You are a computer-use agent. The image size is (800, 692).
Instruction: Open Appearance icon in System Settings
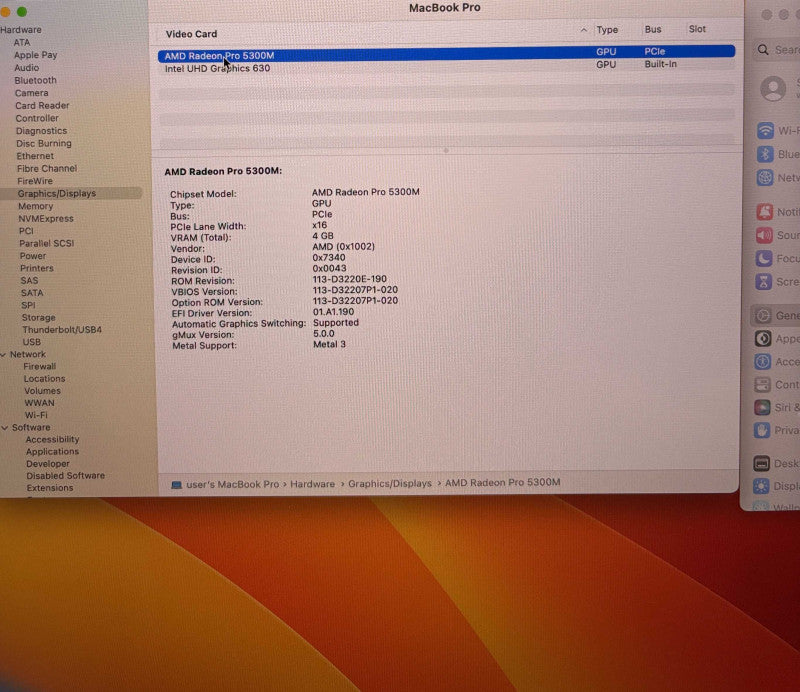[x=763, y=339]
